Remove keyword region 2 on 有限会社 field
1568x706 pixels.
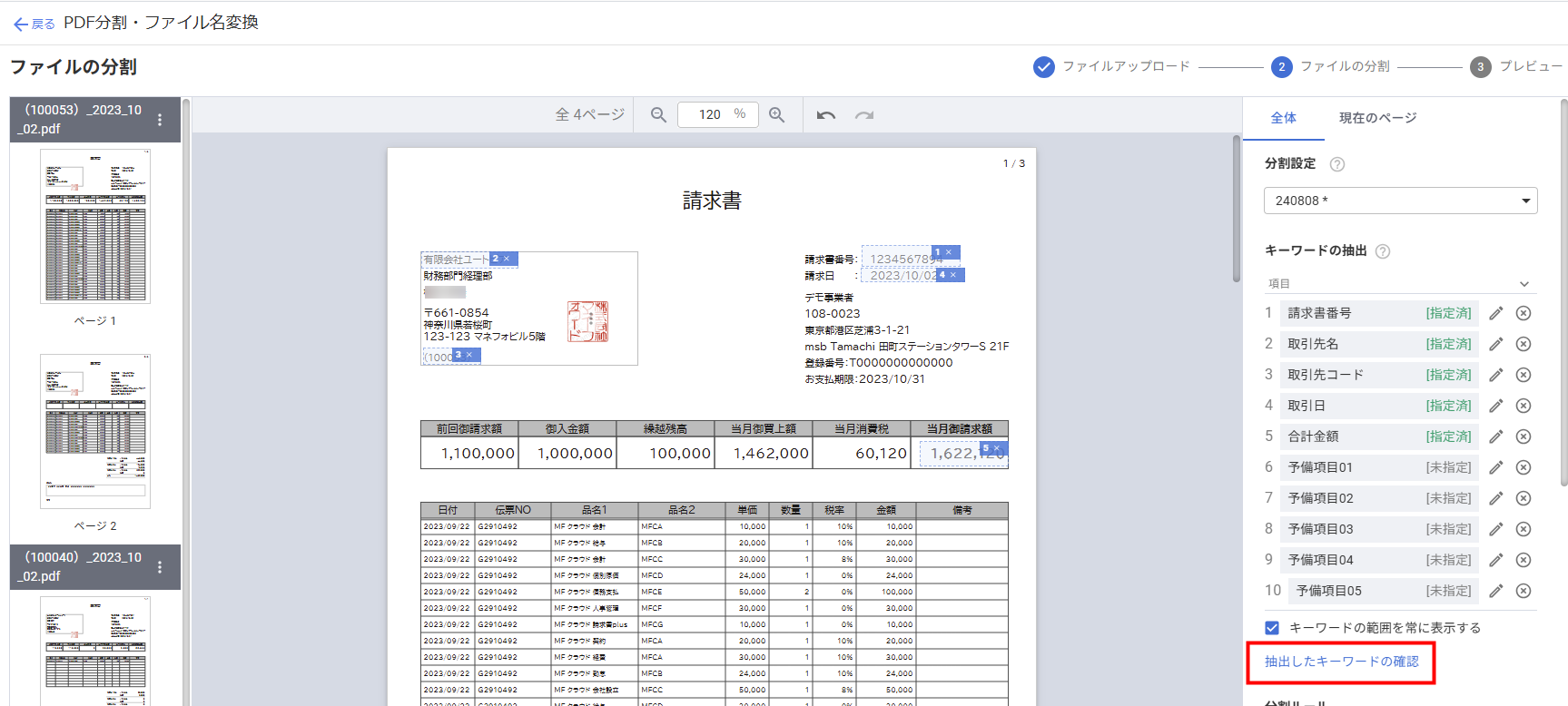pos(507,259)
